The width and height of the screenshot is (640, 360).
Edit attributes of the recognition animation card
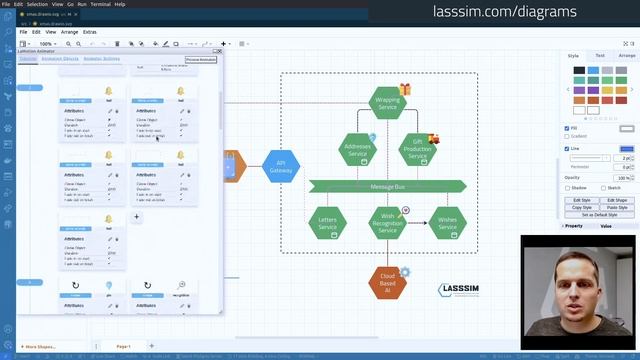click(x=182, y=306)
